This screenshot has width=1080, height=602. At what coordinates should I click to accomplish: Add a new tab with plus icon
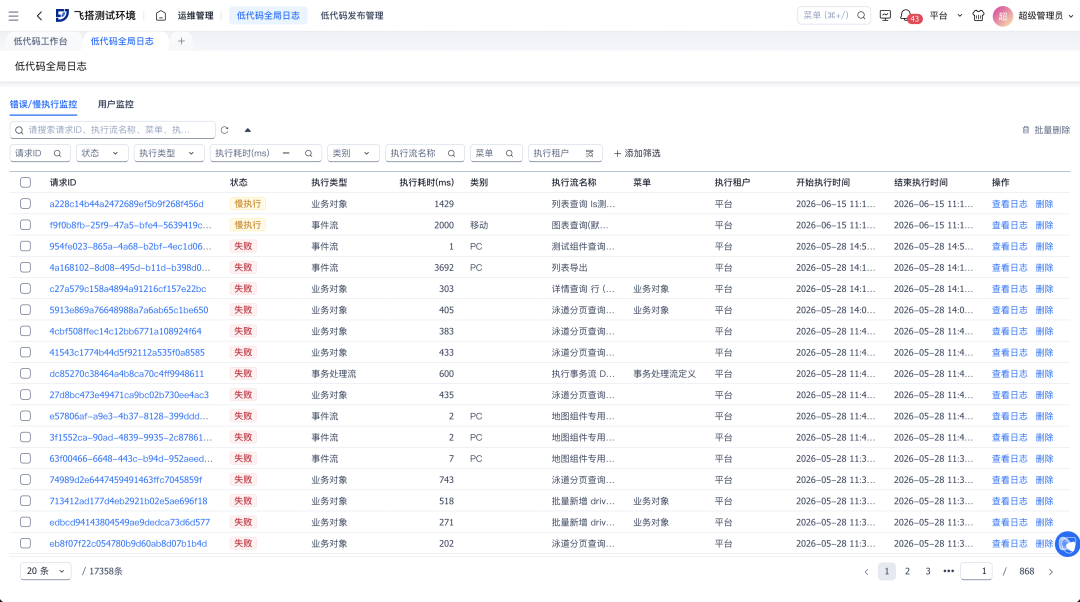click(181, 41)
